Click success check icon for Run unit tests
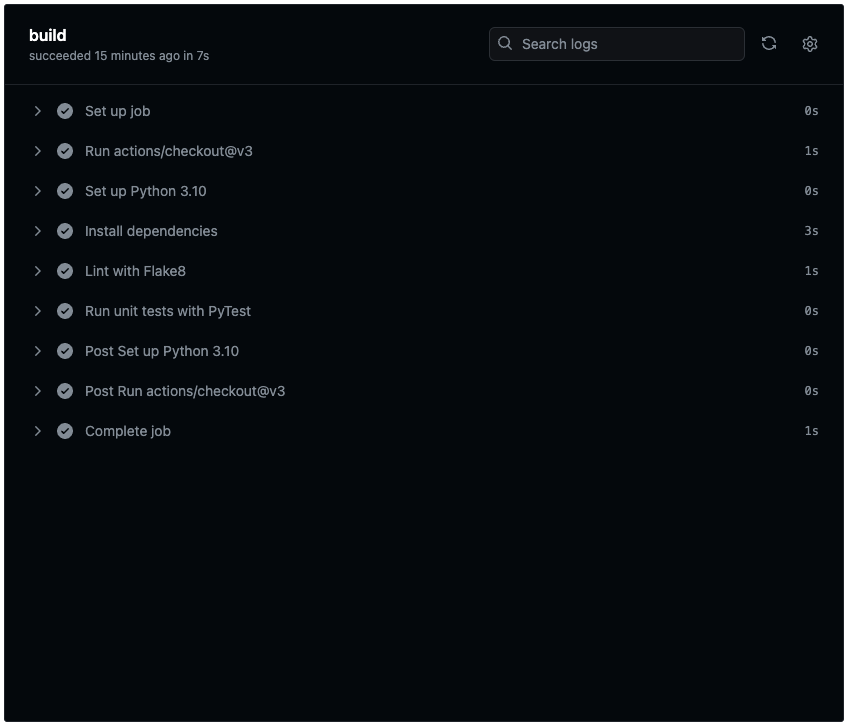This screenshot has width=848, height=726. (65, 311)
